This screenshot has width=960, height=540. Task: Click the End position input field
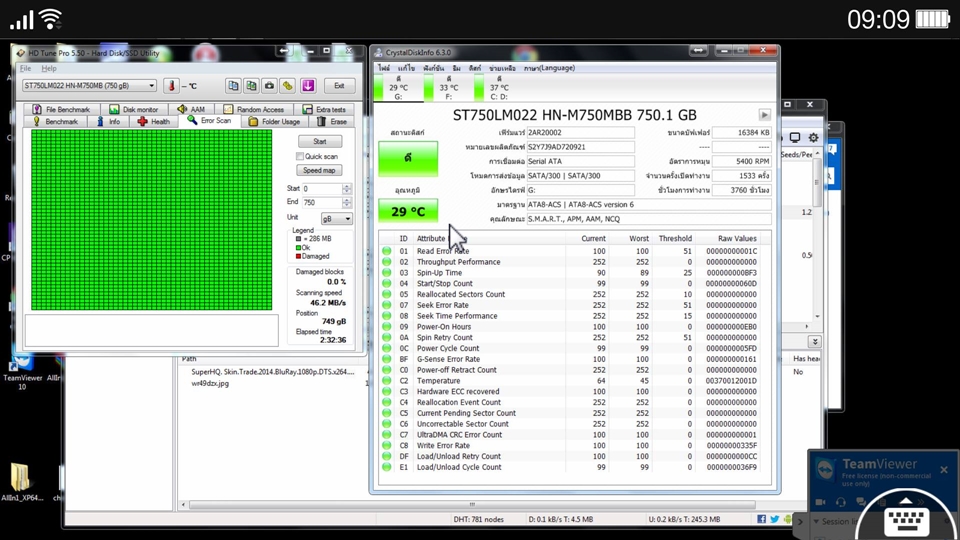(x=322, y=203)
